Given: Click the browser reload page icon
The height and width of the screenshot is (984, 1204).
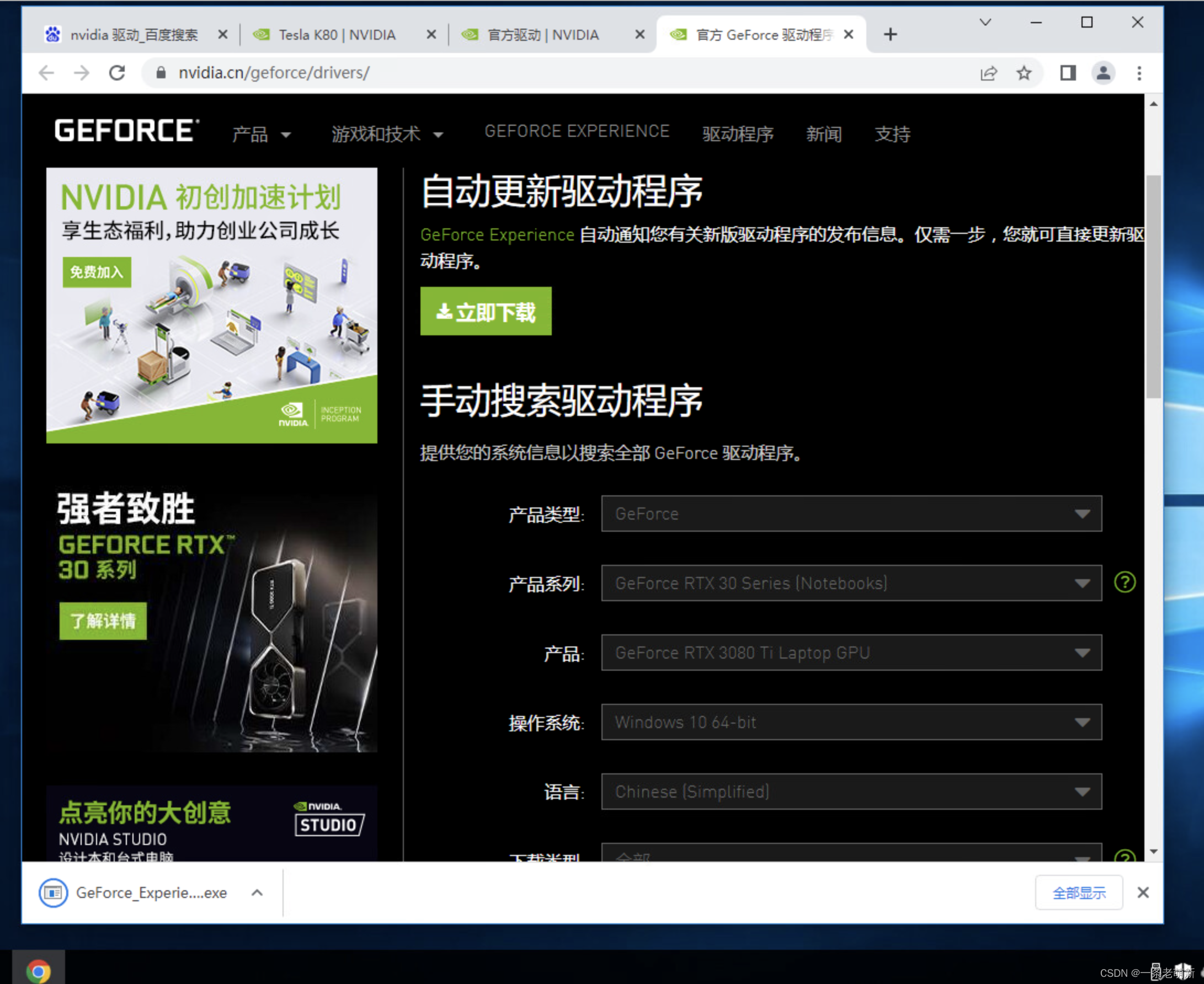Looking at the screenshot, I should click(x=117, y=73).
